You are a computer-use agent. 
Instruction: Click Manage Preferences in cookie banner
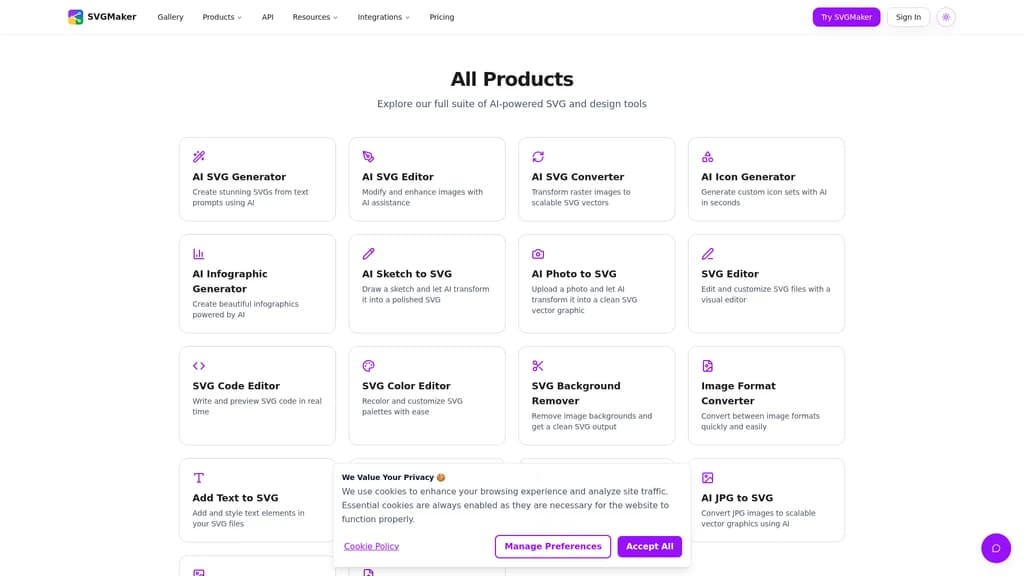tap(552, 547)
